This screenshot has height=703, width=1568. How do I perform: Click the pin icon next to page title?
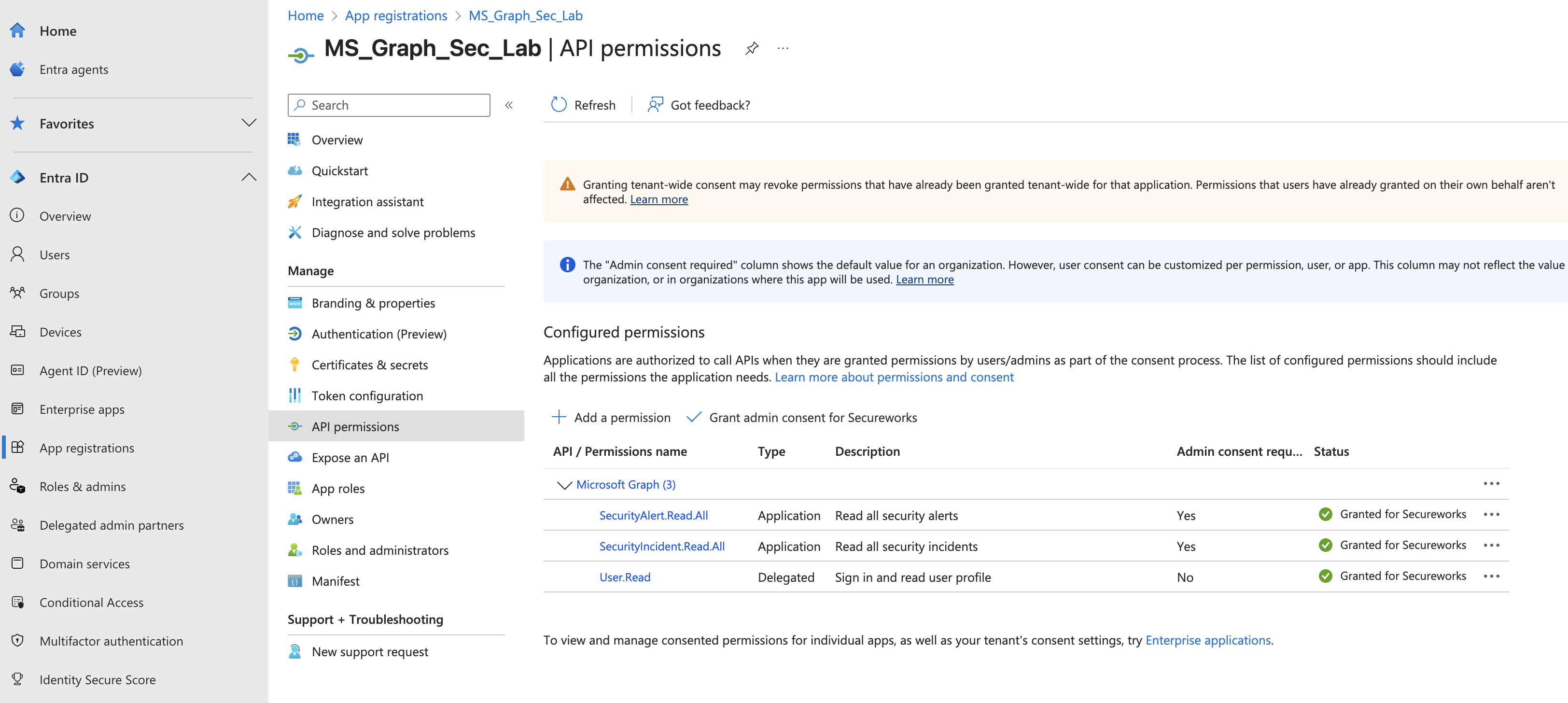[752, 48]
